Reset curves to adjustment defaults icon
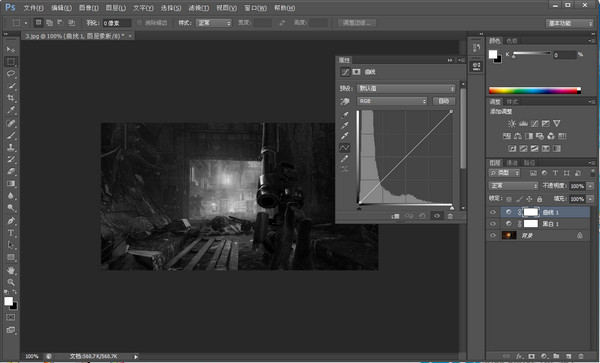The image size is (600, 363). tap(422, 216)
